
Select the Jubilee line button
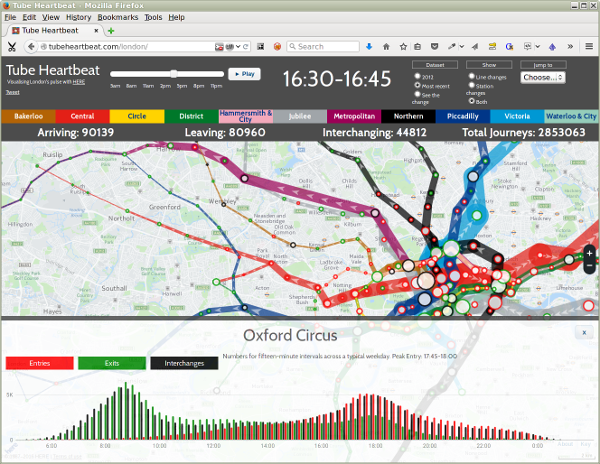300,116
